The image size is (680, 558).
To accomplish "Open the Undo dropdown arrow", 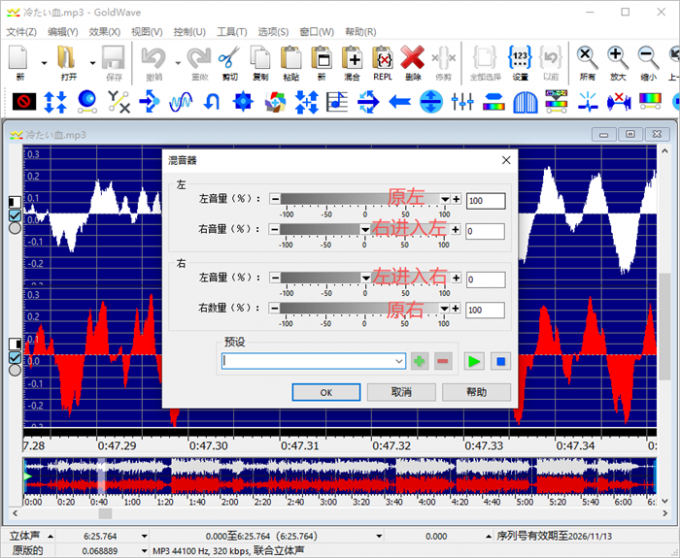I will [x=178, y=63].
